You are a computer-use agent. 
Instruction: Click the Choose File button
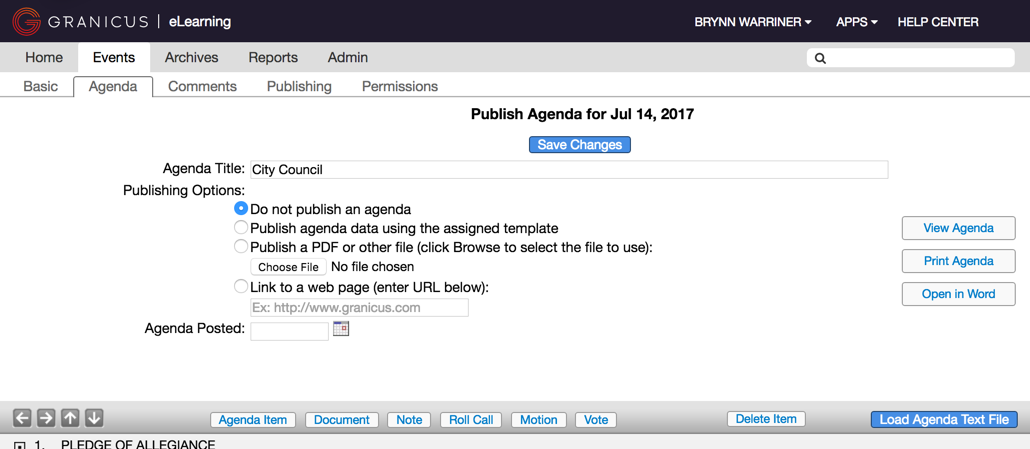click(288, 267)
